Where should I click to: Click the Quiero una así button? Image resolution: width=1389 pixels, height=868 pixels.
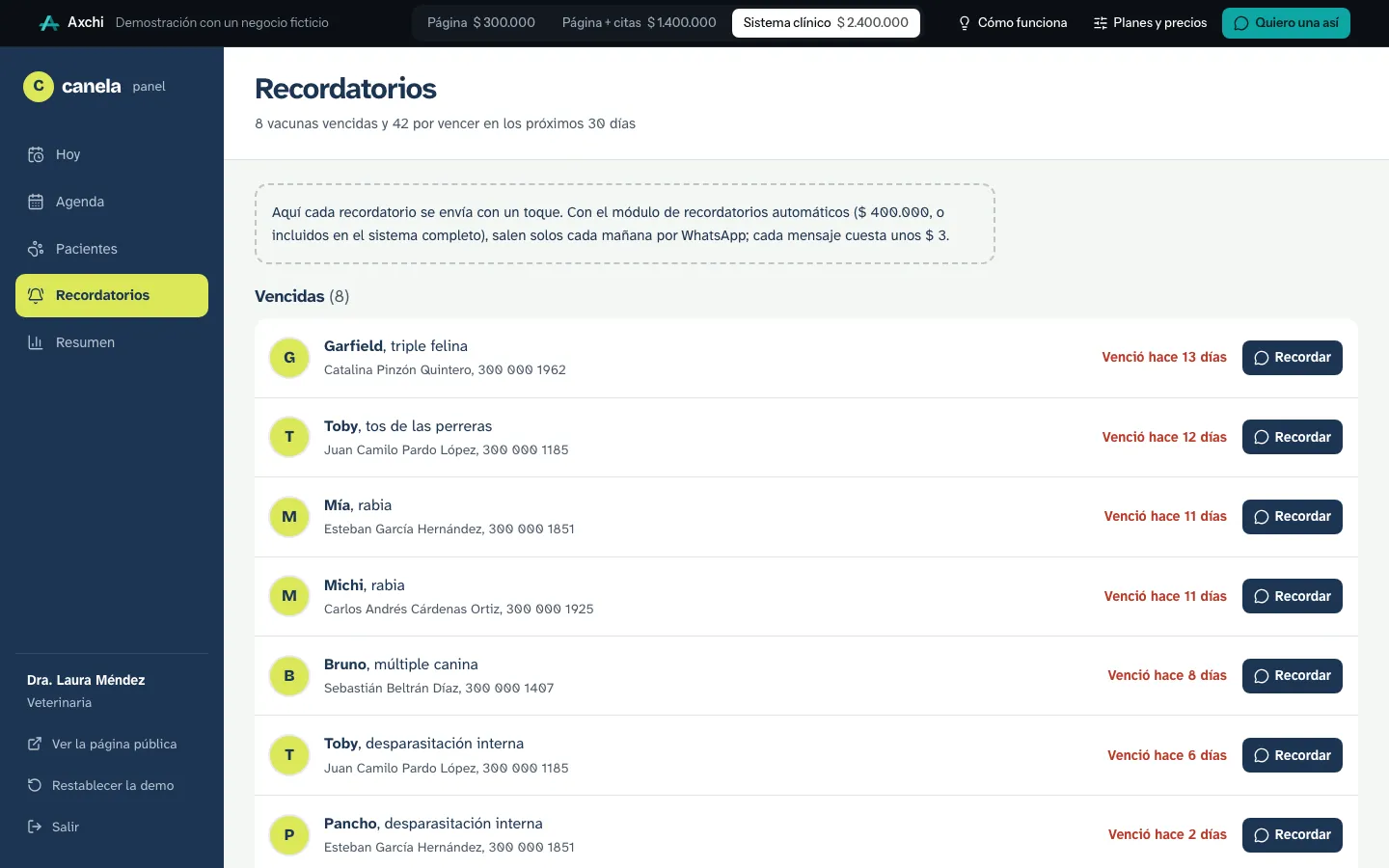(x=1286, y=23)
